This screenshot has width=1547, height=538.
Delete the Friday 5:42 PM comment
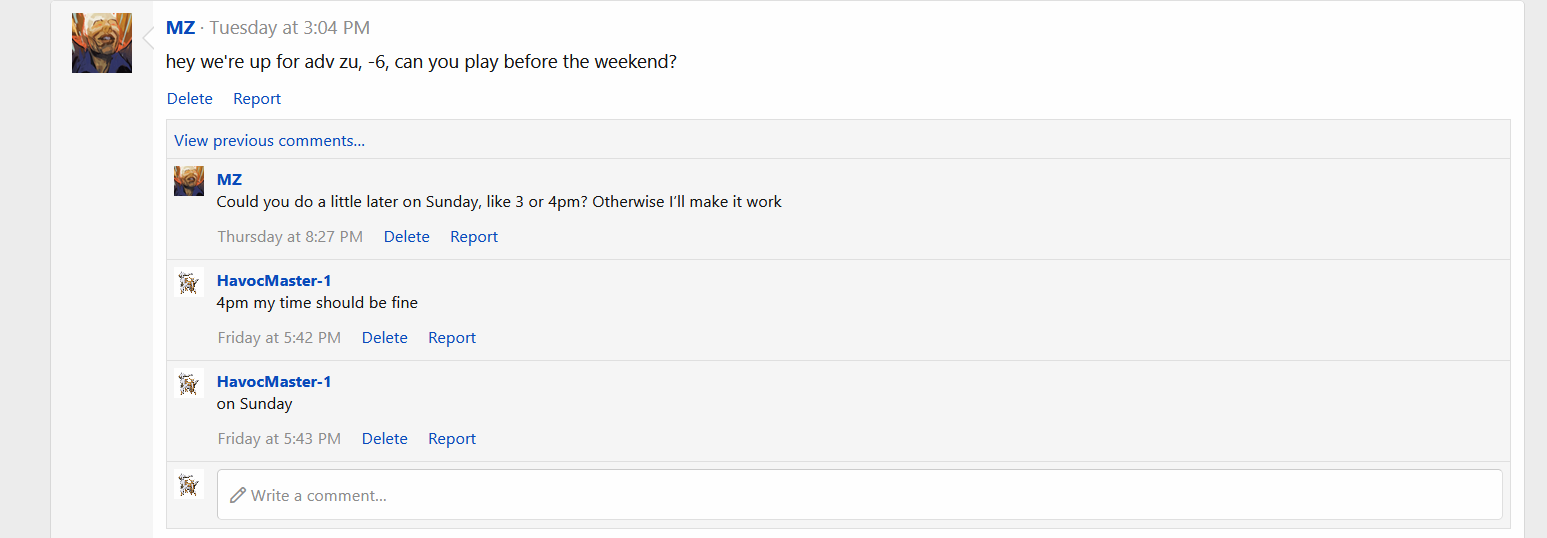pos(384,338)
